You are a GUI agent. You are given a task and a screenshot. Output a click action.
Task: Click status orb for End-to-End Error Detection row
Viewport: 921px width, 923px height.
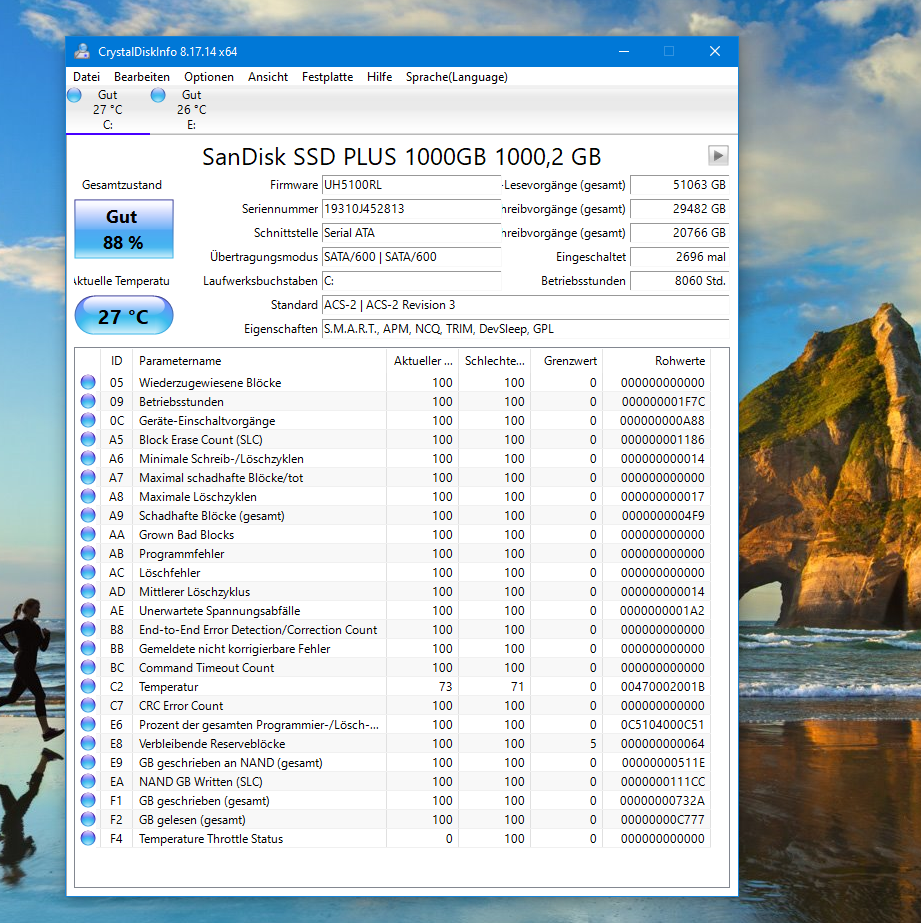click(88, 629)
